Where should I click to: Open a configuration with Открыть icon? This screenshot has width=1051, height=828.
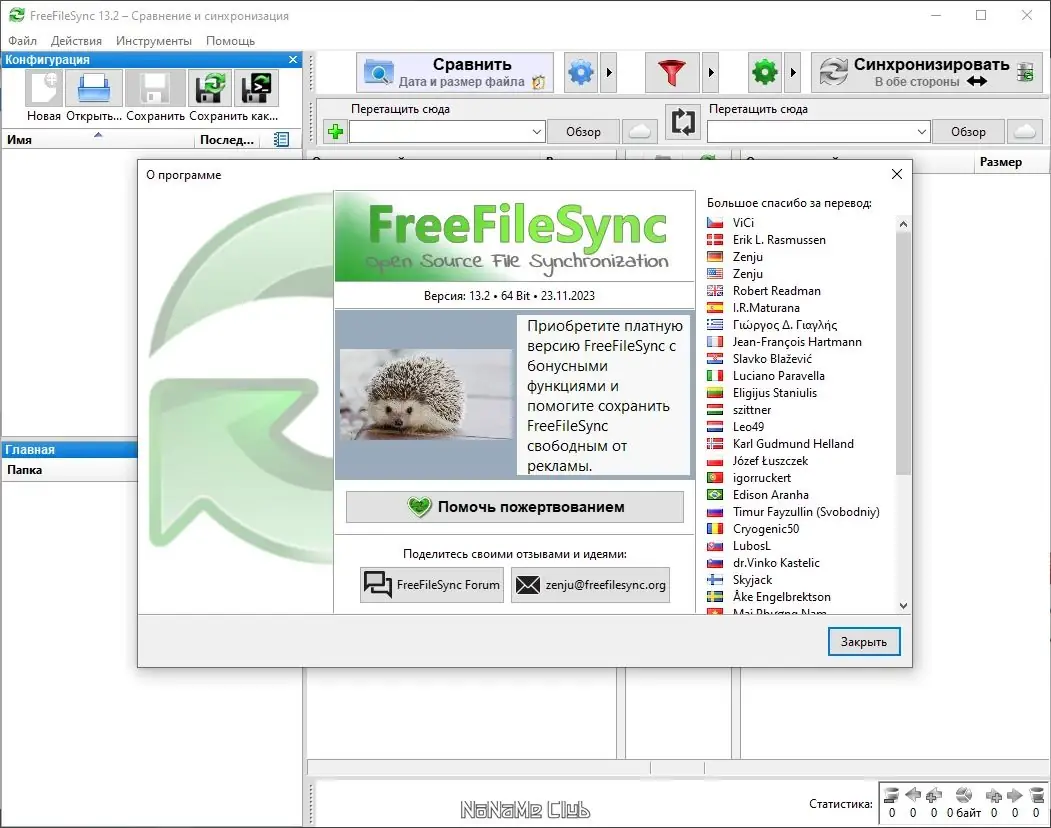94,88
